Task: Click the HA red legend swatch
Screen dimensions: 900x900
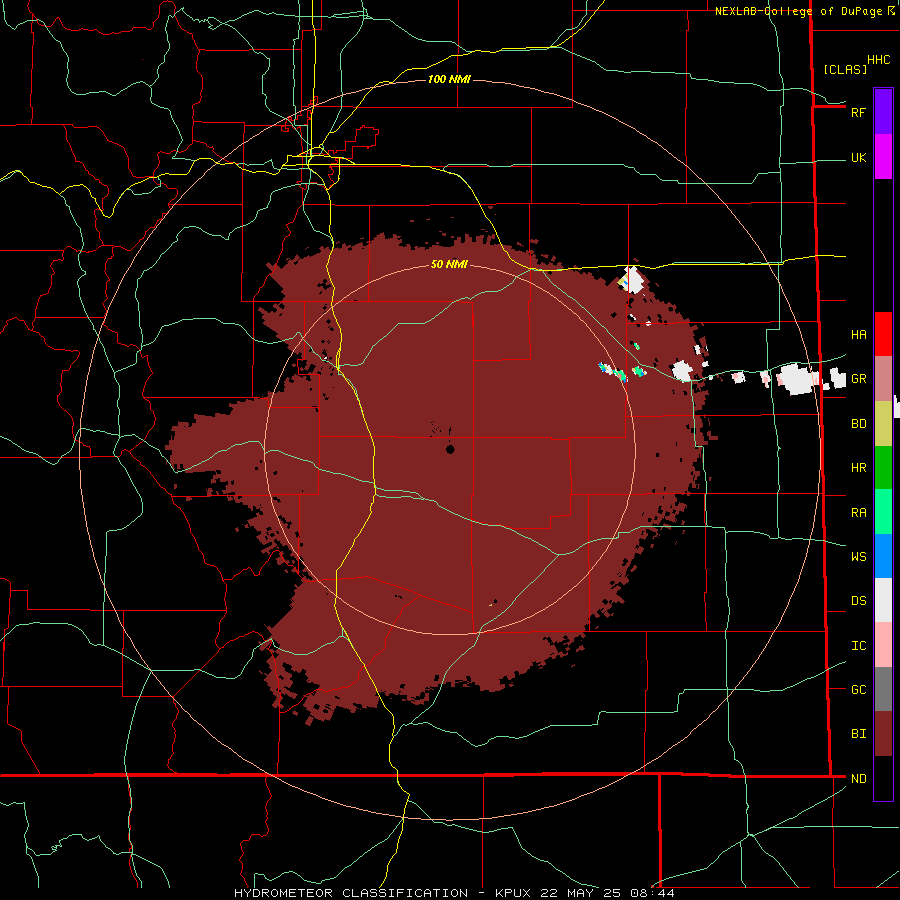Action: [x=883, y=334]
